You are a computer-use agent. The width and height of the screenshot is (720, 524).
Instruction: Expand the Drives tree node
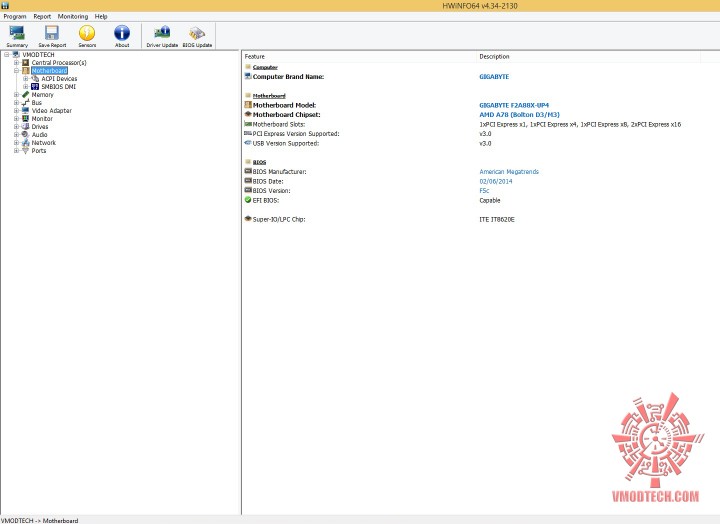[17, 127]
